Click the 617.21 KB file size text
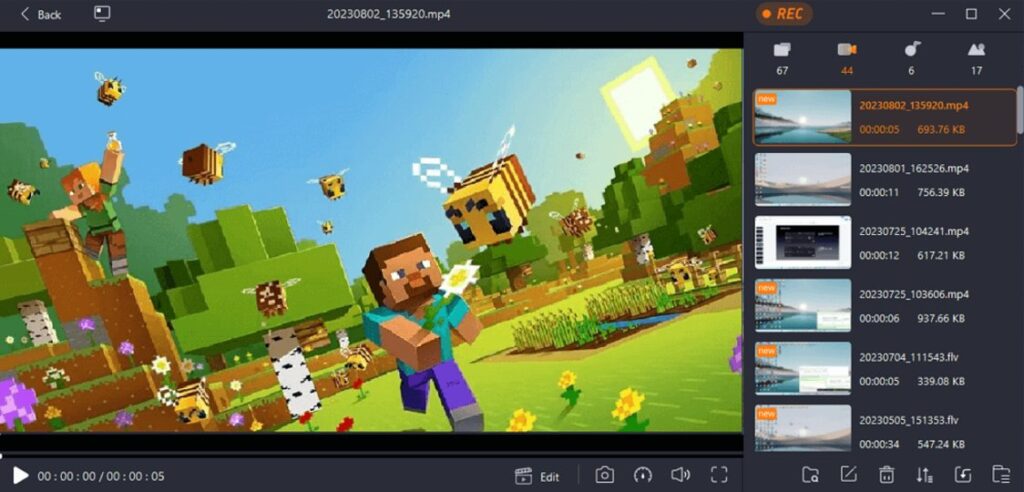 (941, 255)
